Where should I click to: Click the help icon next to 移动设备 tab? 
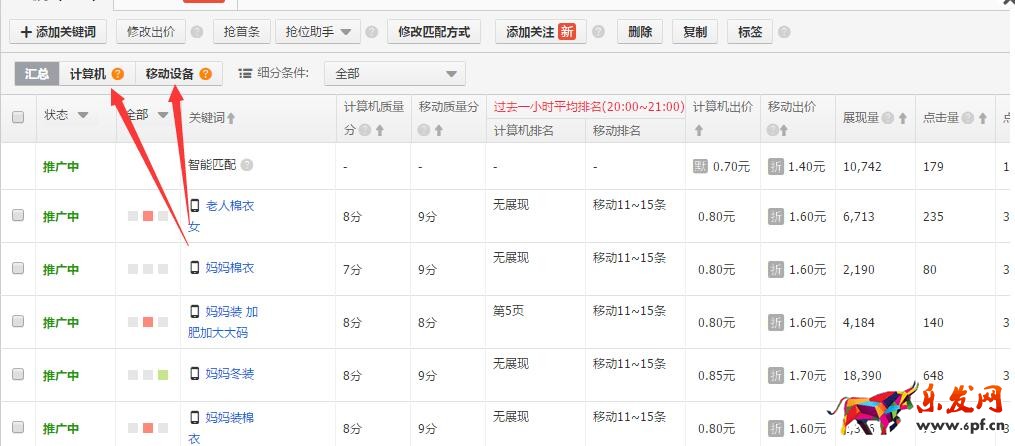(x=205, y=74)
